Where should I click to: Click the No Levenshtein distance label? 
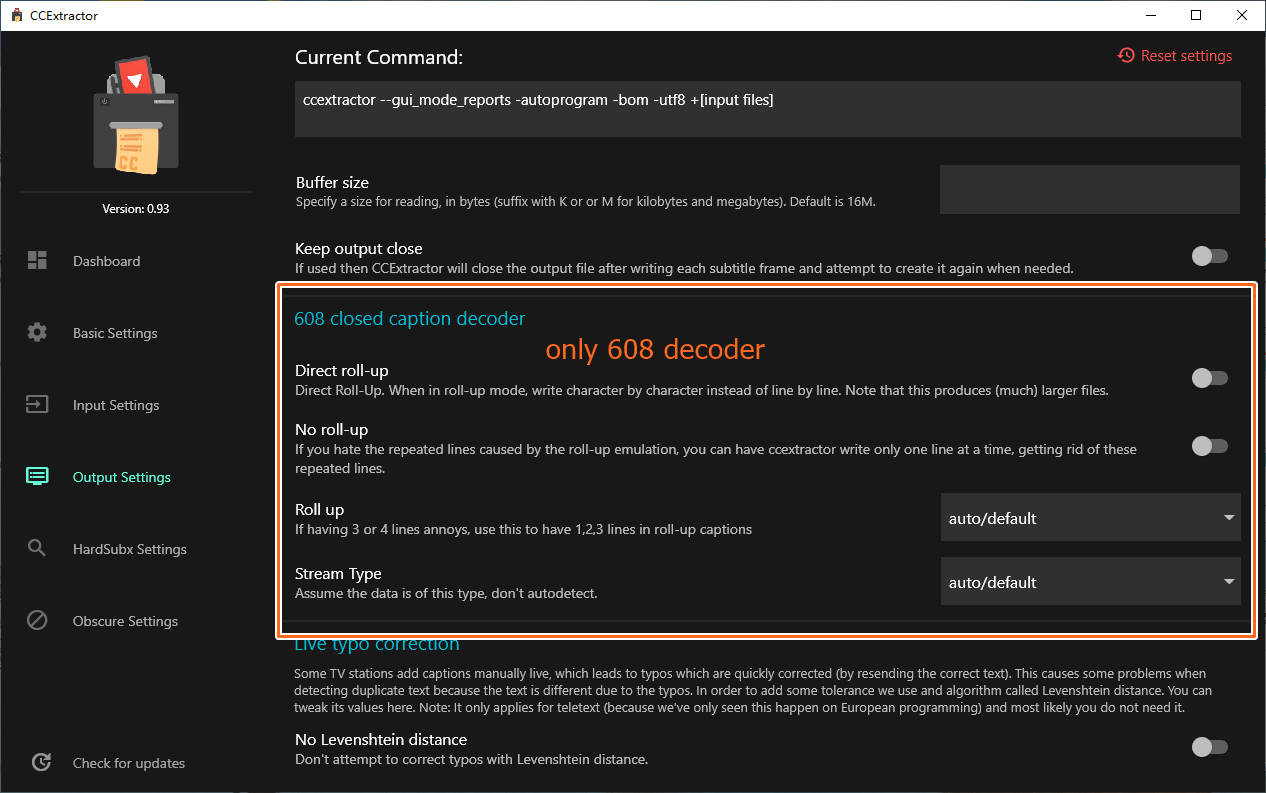click(381, 740)
